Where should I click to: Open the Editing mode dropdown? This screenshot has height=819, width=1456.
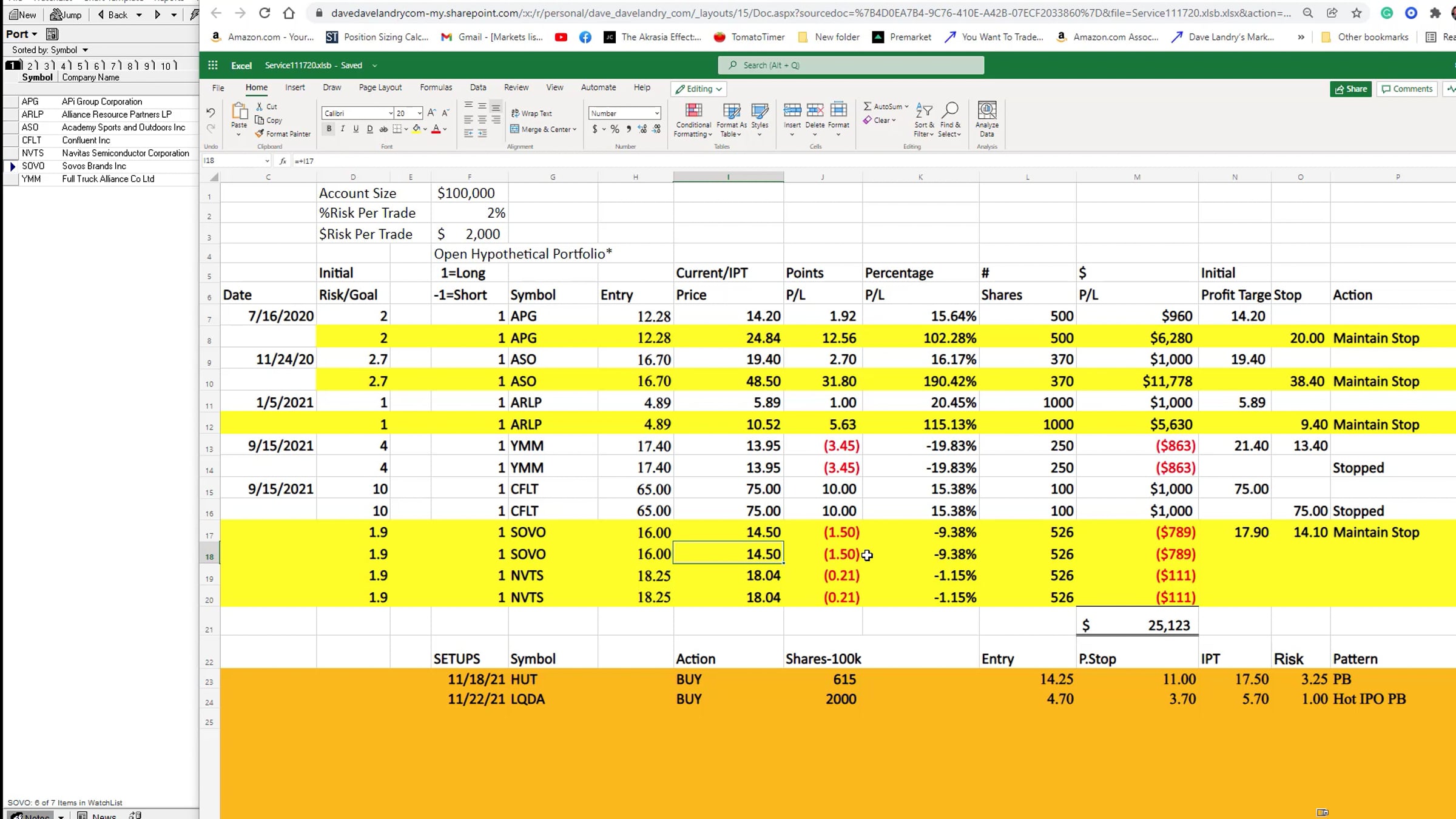[x=699, y=89]
